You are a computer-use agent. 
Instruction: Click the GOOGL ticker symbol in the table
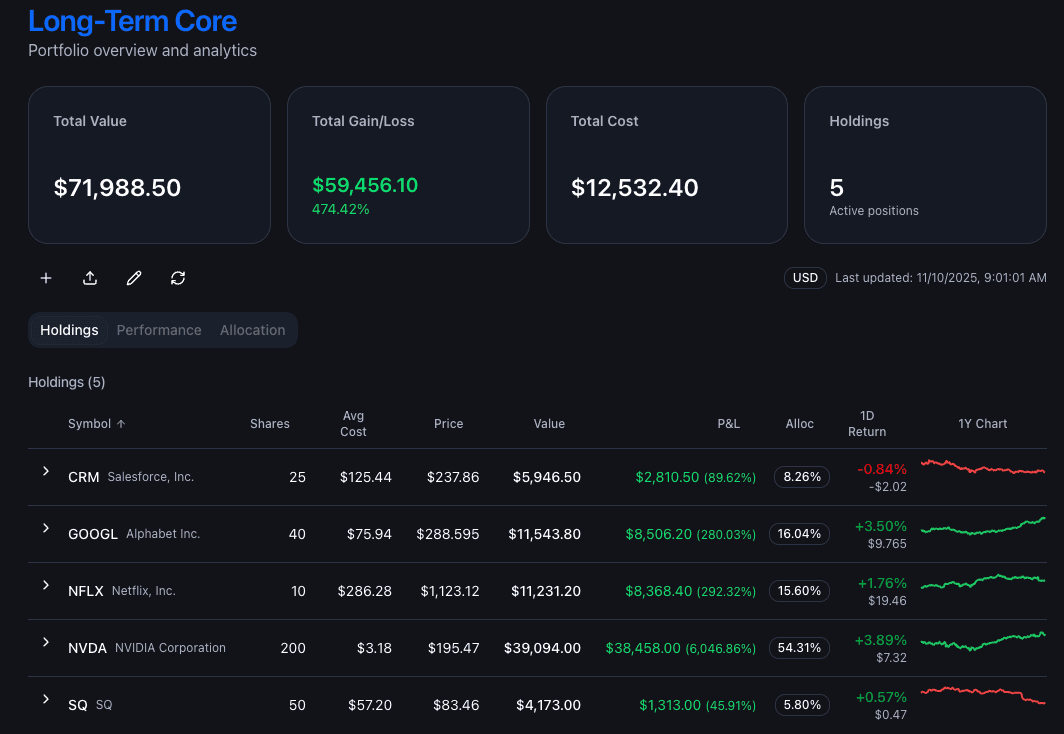(x=93, y=534)
